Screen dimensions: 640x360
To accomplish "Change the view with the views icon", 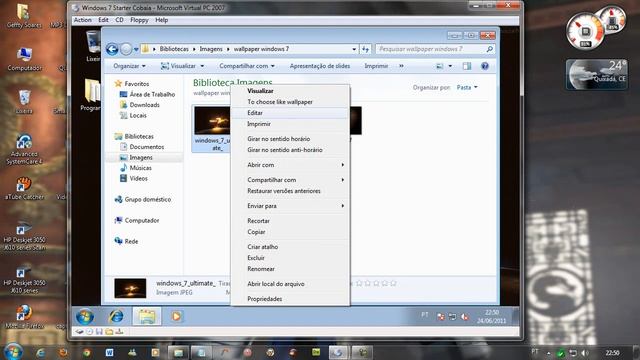I will coord(440,66).
